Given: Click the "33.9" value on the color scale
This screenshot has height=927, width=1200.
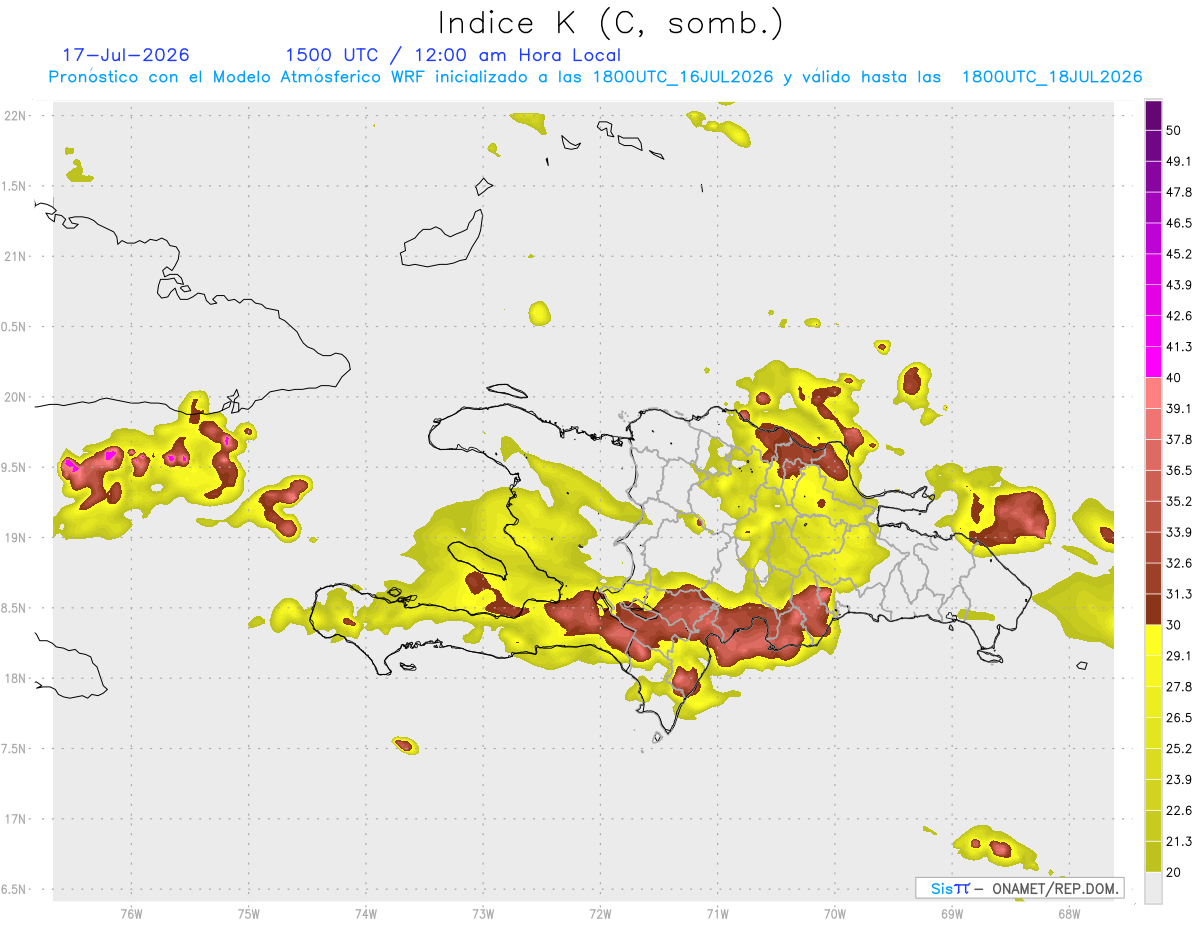Looking at the screenshot, I should (x=1179, y=532).
